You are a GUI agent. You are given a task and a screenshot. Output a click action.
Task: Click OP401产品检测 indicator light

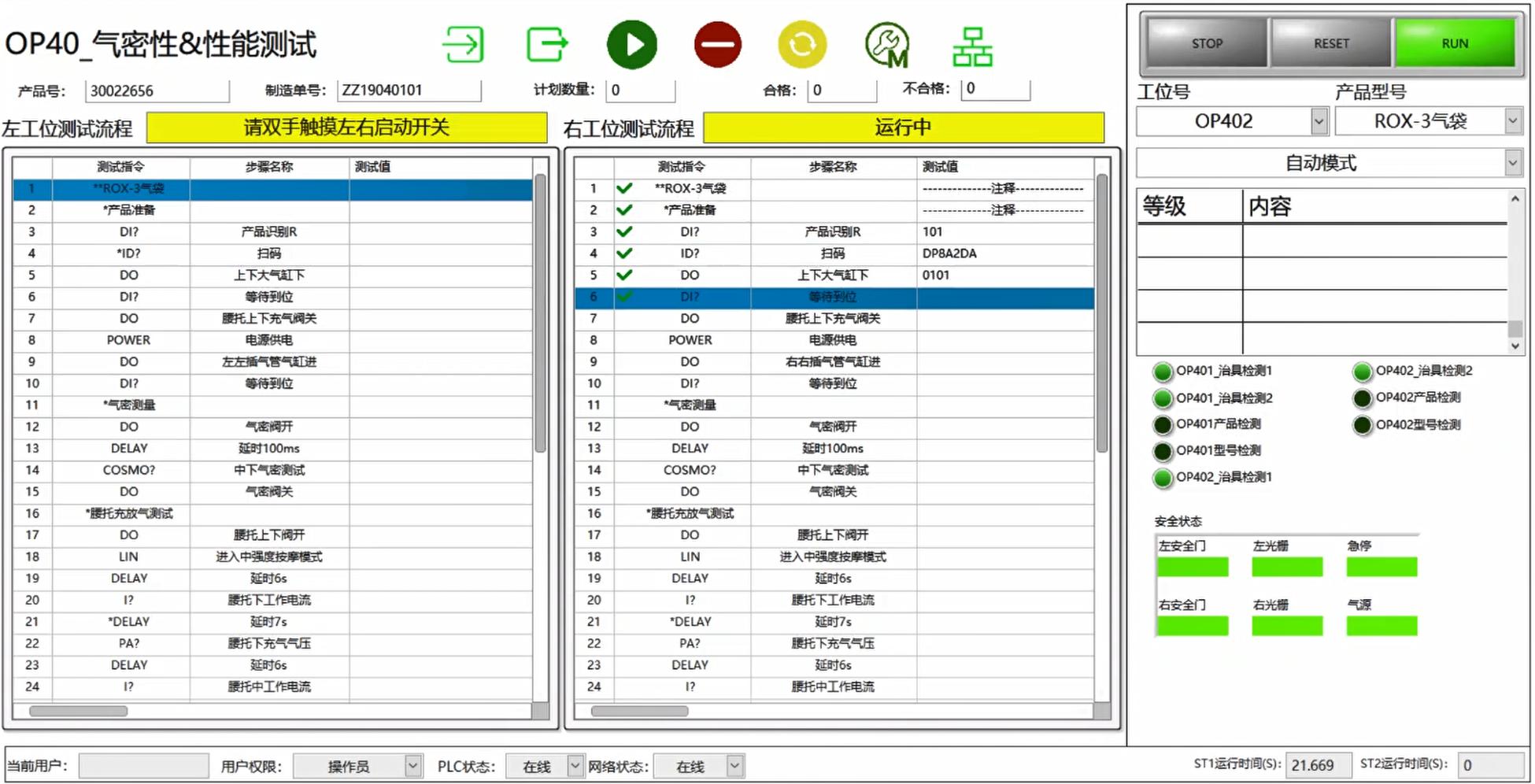pyautogui.click(x=1163, y=425)
